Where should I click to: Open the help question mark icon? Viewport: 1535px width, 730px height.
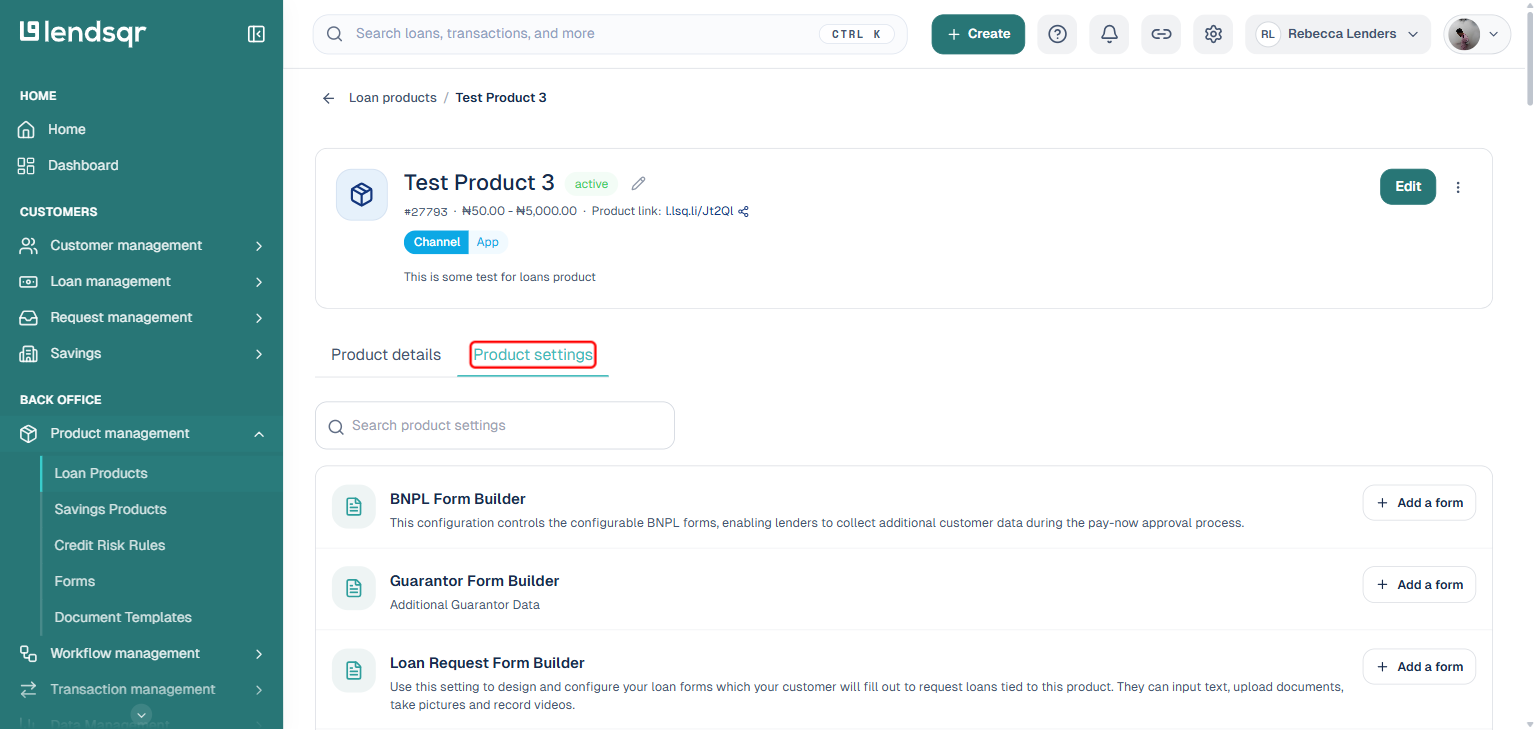click(1057, 34)
